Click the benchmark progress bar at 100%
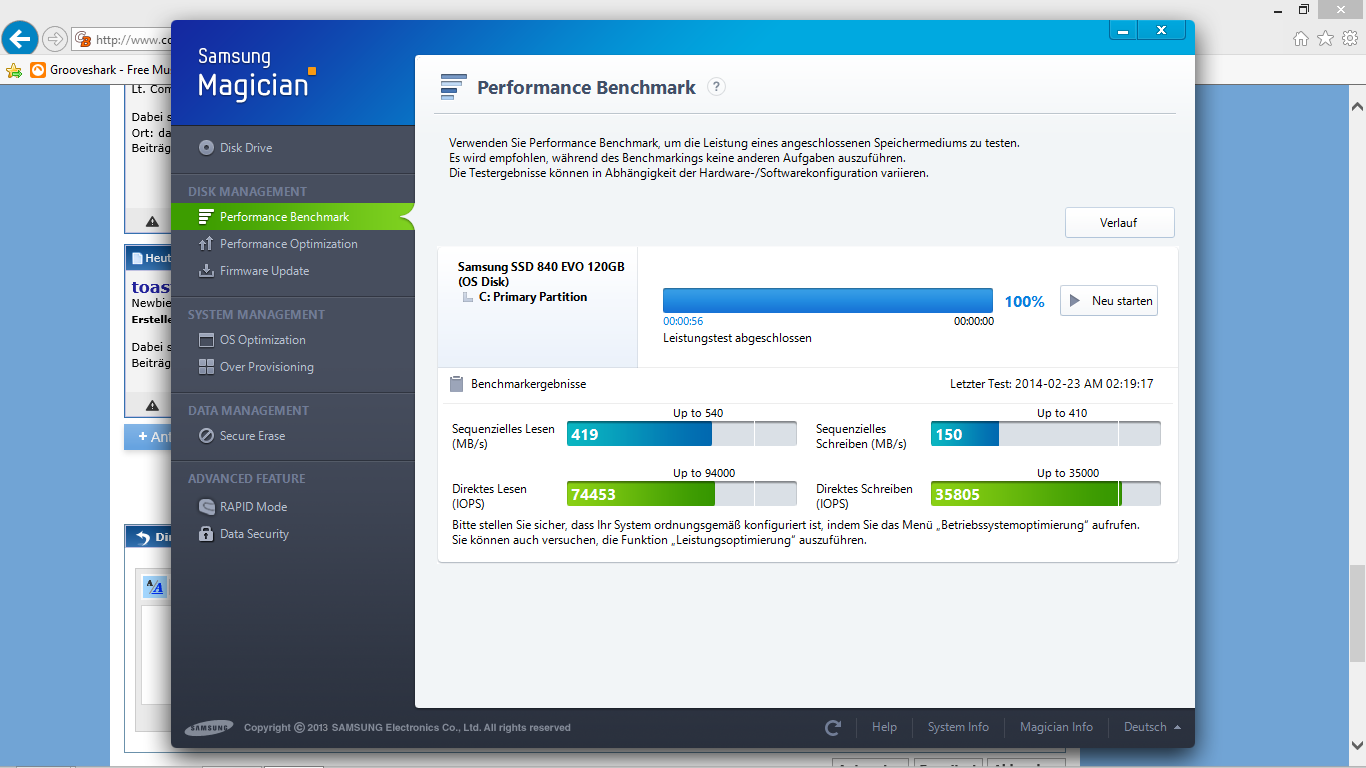The width and height of the screenshot is (1366, 768). click(x=827, y=301)
